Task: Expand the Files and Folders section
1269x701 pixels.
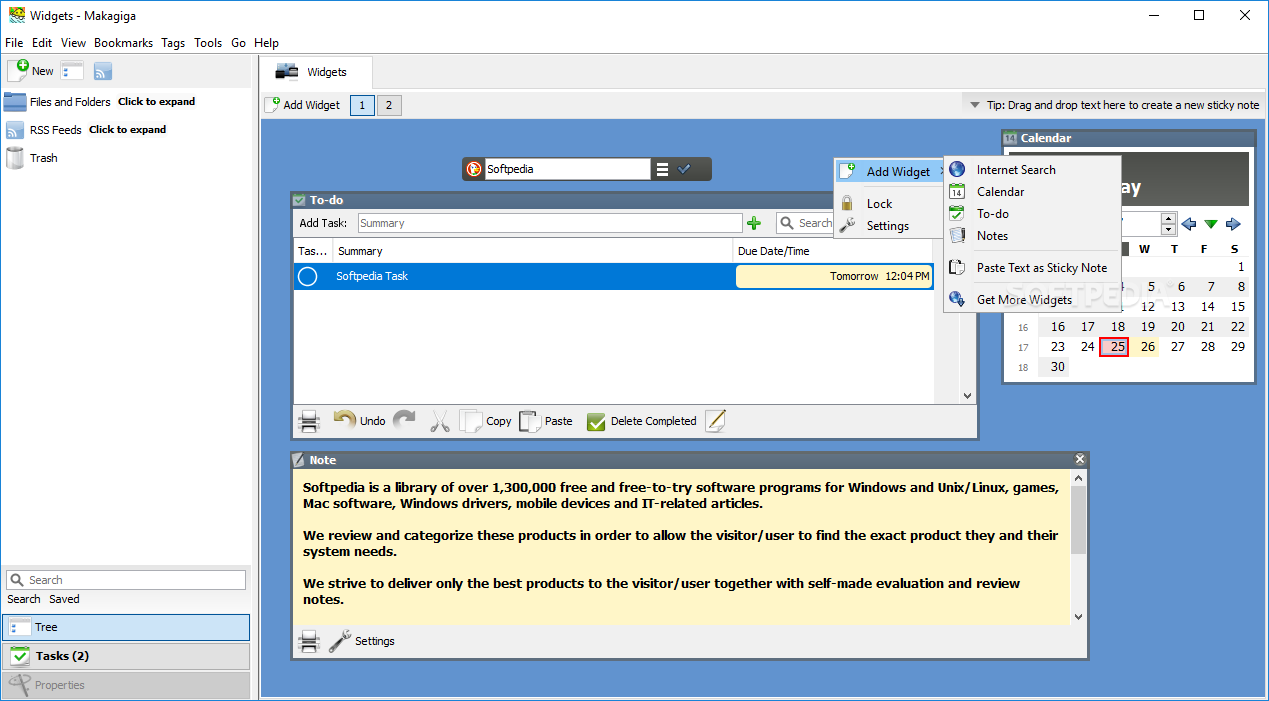Action: [x=157, y=102]
